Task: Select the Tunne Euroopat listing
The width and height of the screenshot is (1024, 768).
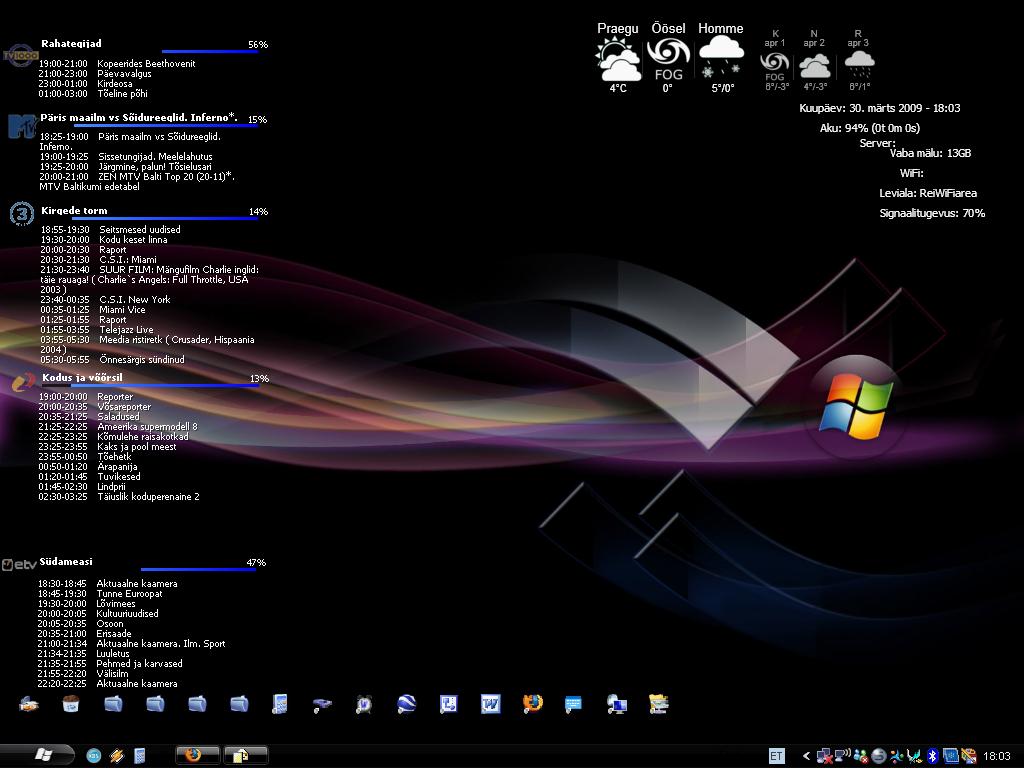Action: 100,594
